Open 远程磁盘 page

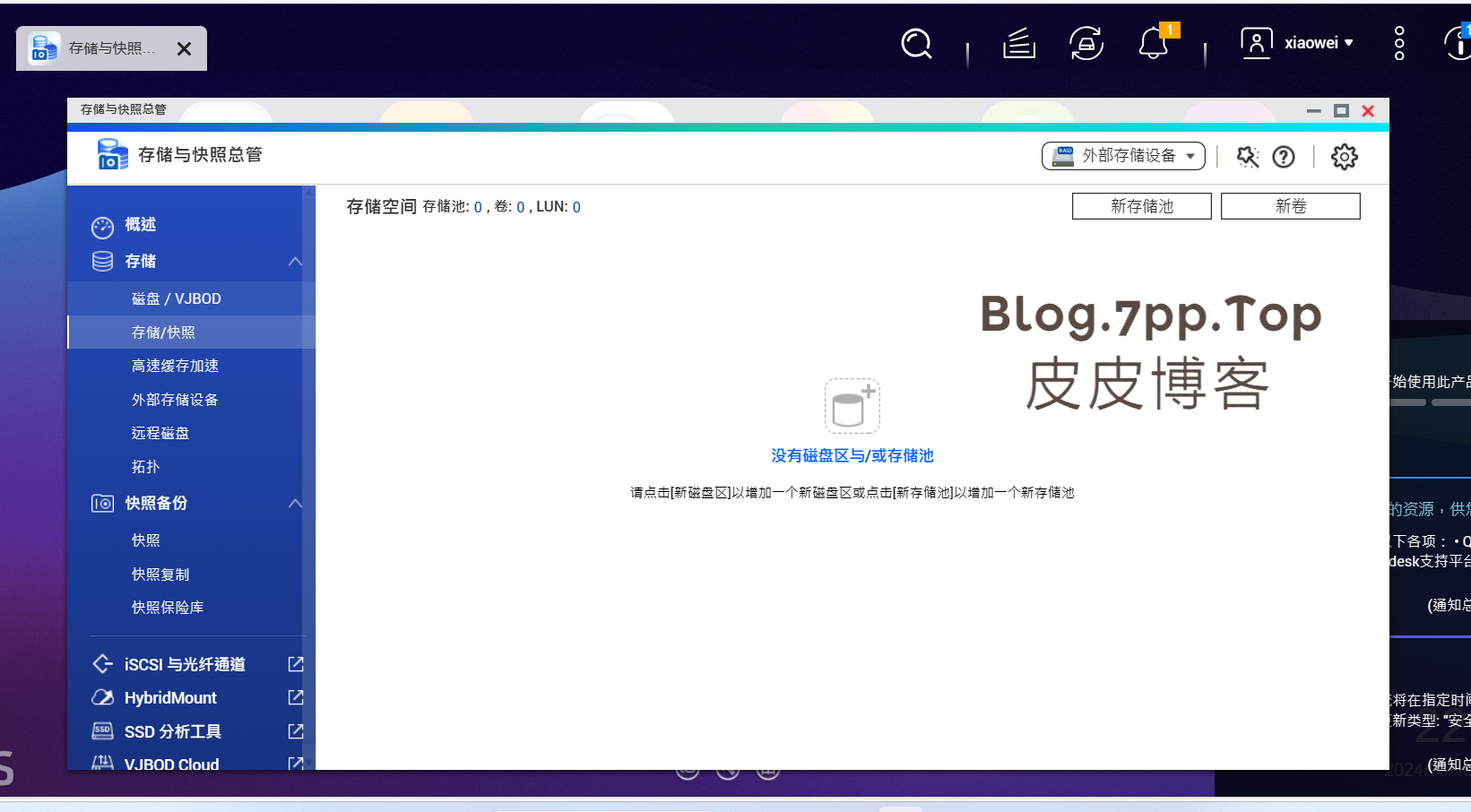[160, 433]
